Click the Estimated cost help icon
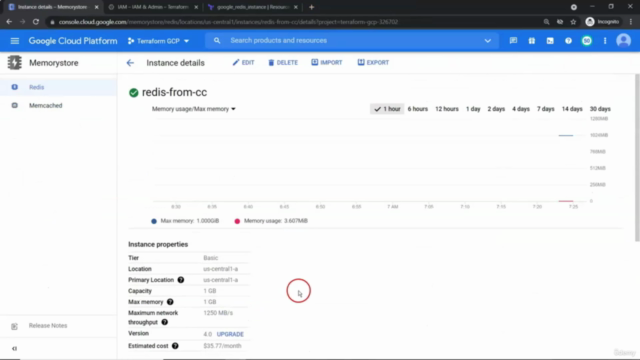The image size is (640, 360). click(175, 346)
